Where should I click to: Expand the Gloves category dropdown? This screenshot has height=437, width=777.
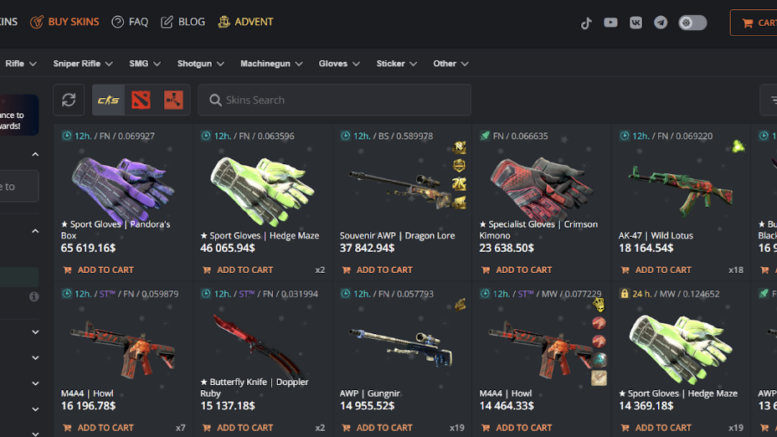coord(339,63)
